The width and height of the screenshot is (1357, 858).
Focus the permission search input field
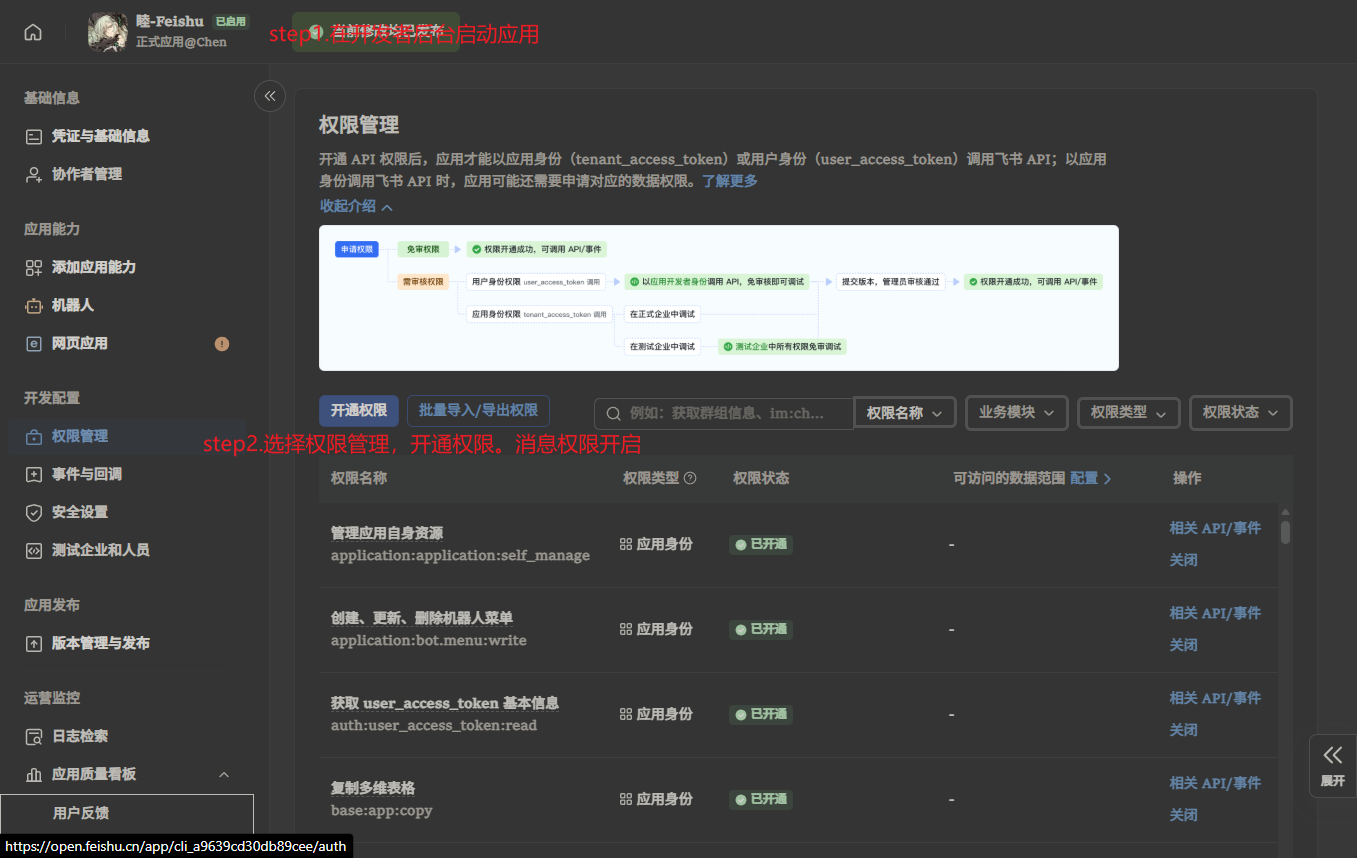(724, 413)
